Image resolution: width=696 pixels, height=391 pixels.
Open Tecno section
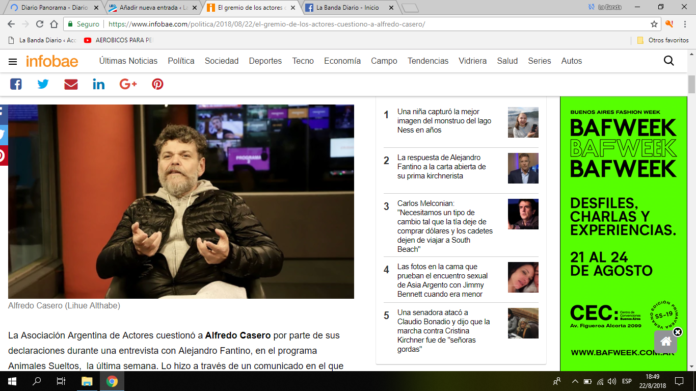tap(303, 61)
